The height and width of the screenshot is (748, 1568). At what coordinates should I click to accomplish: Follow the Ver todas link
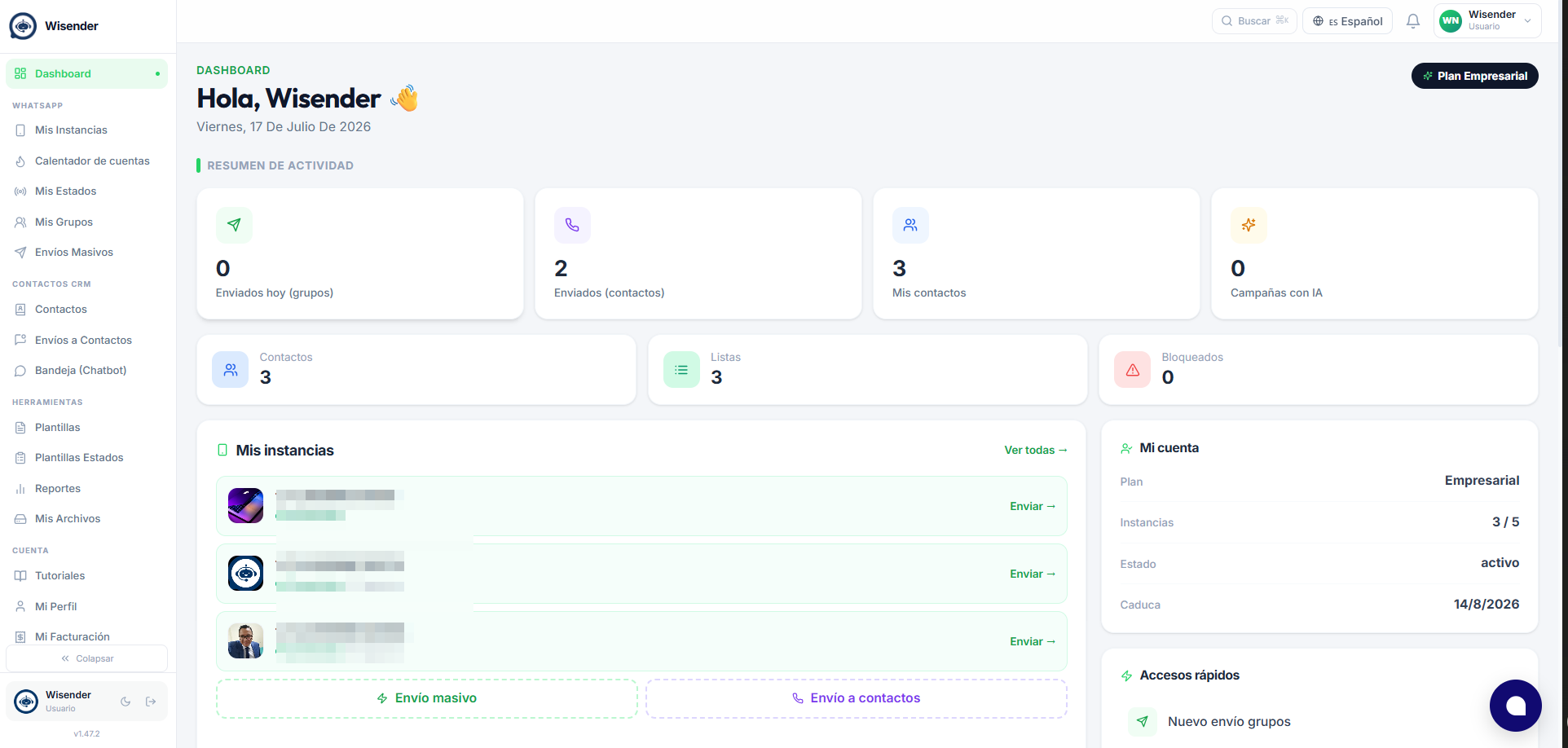[x=1035, y=450]
